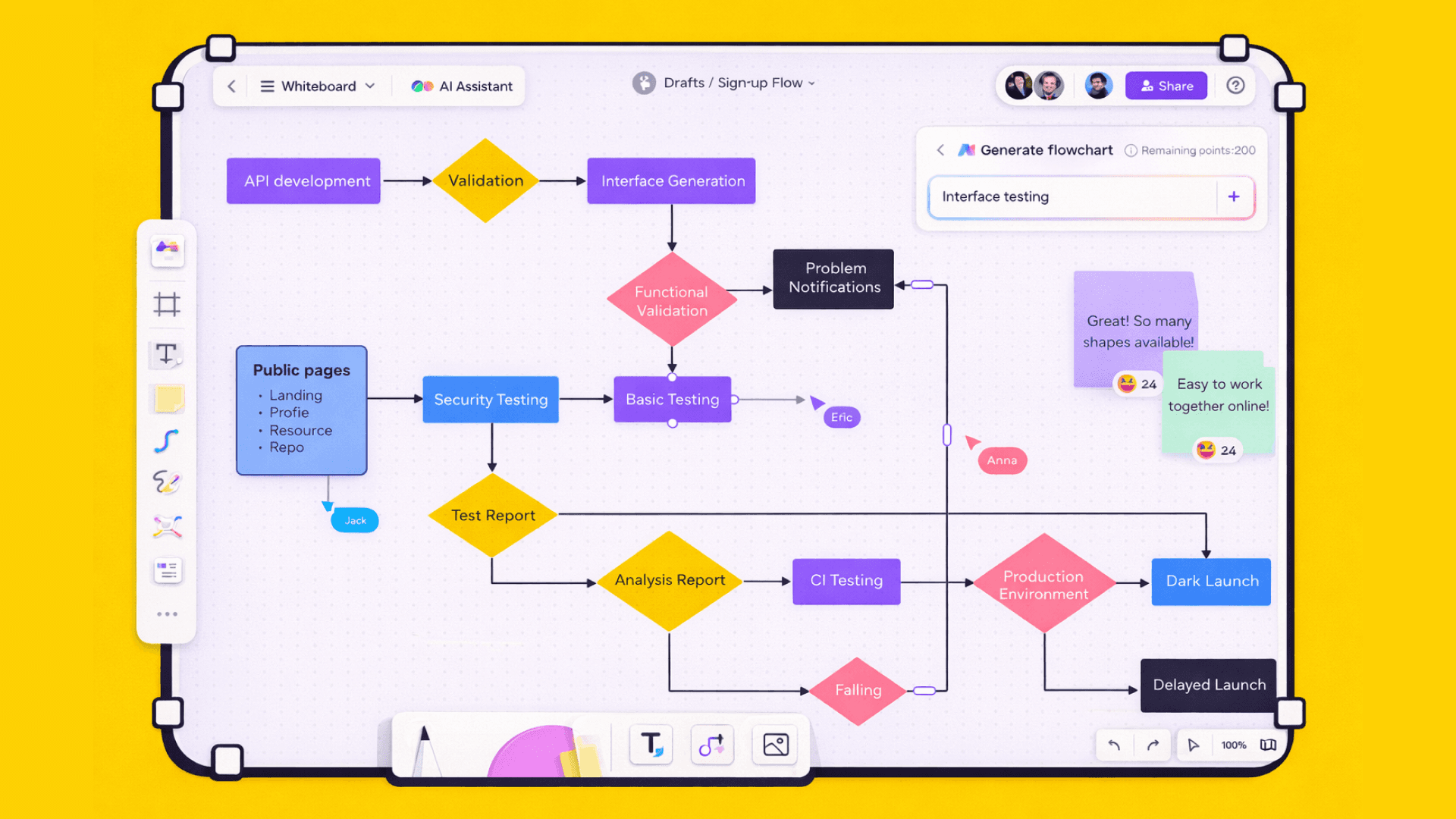Open the Whiteboard dropdown menu
The height and width of the screenshot is (819, 1456).
pos(318,86)
